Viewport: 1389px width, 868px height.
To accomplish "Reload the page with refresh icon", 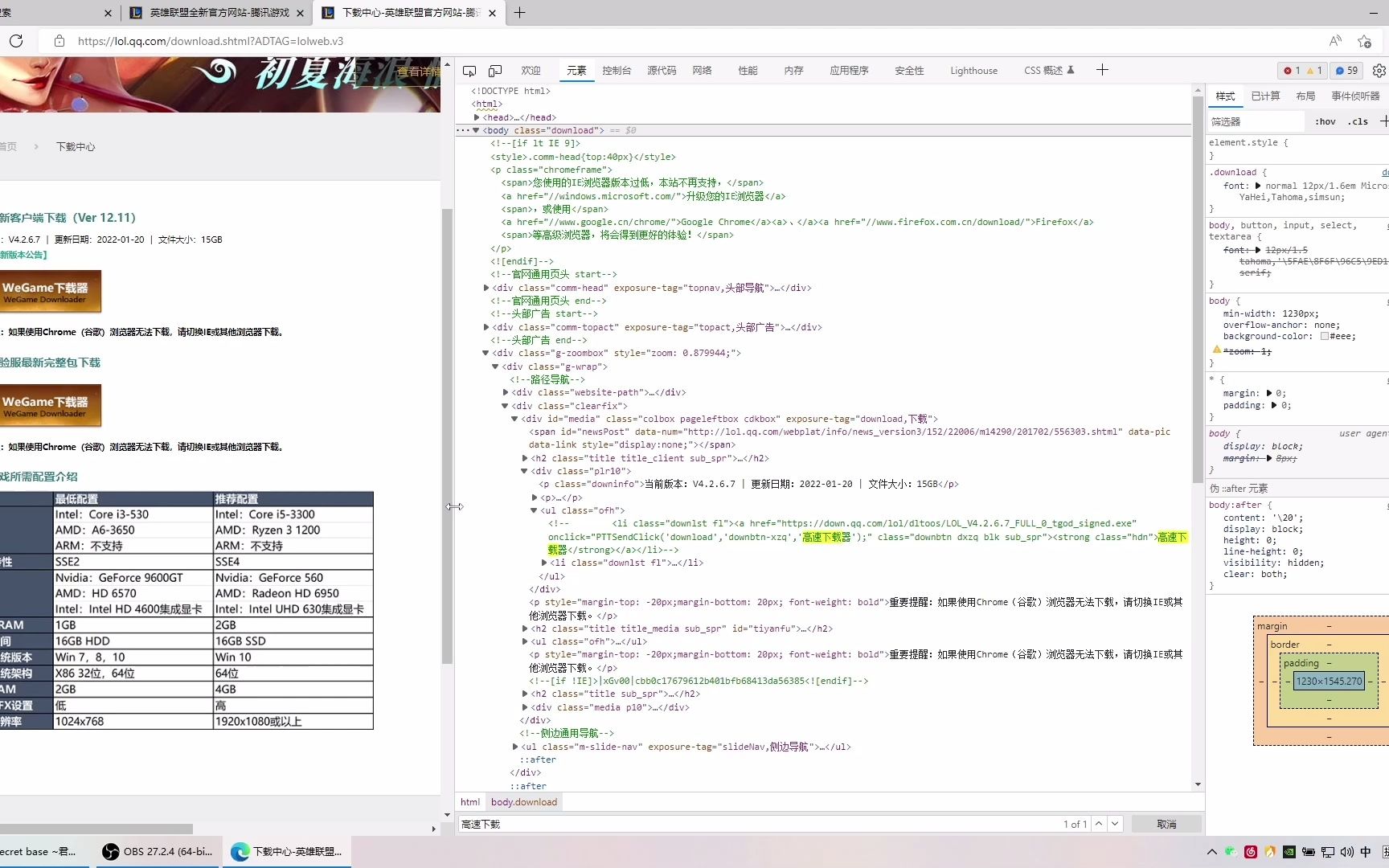I will (16, 41).
